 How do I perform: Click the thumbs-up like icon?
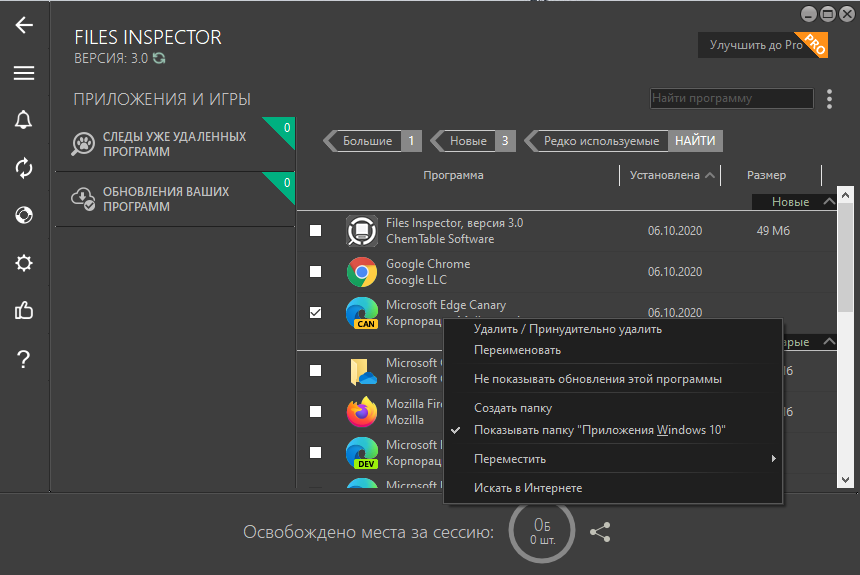[x=24, y=311]
